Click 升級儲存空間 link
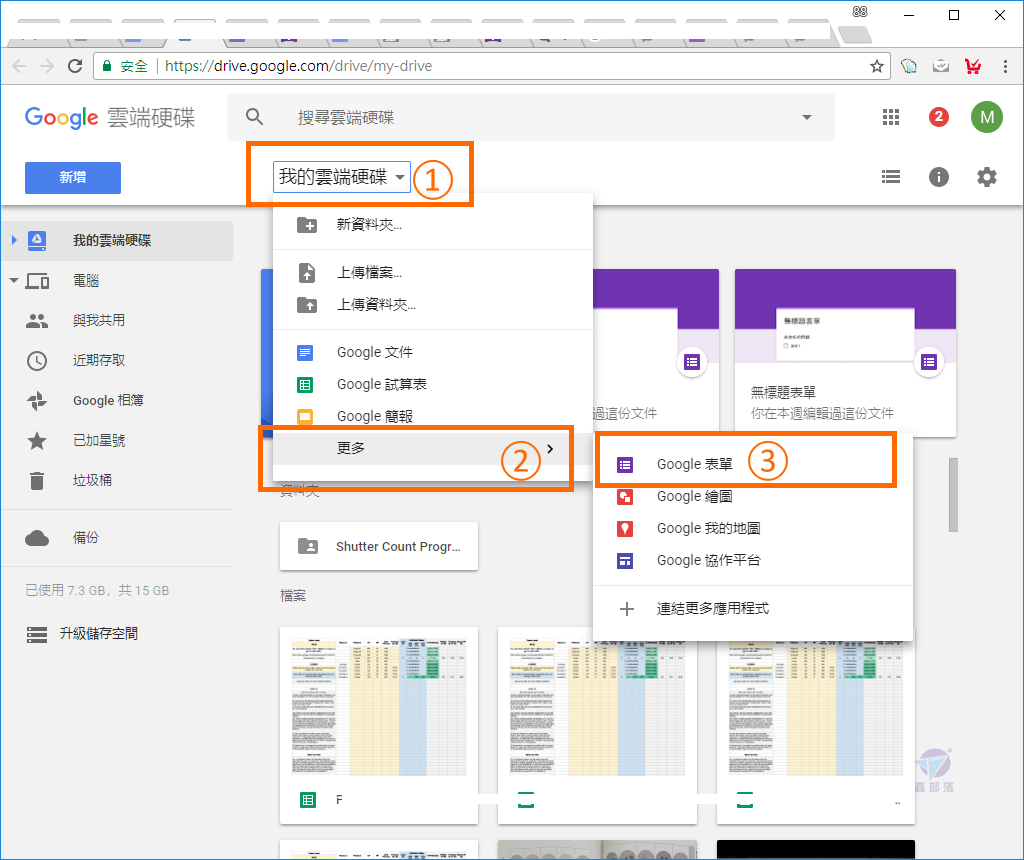The width and height of the screenshot is (1024, 860). point(99,634)
